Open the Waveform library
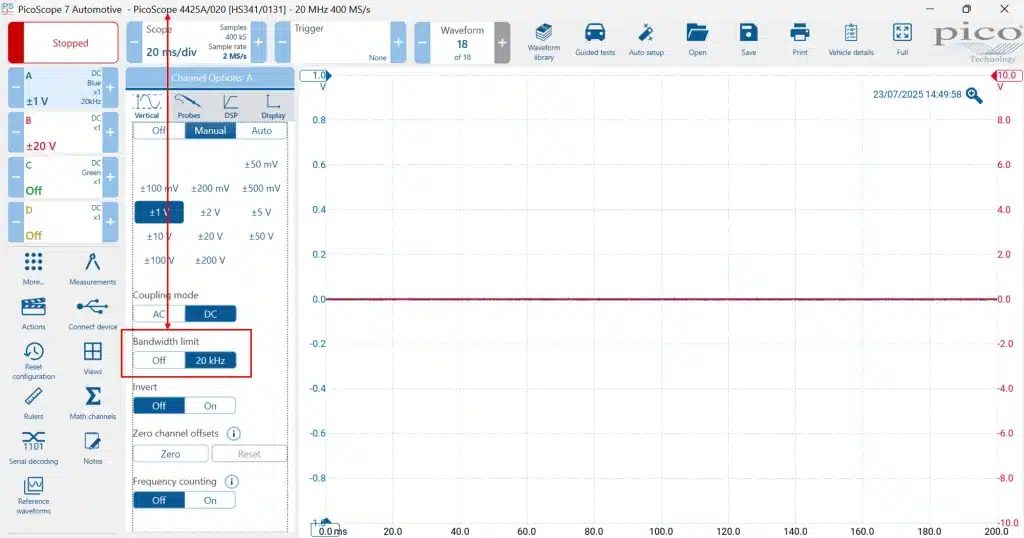The height and width of the screenshot is (538, 1024). pos(543,42)
